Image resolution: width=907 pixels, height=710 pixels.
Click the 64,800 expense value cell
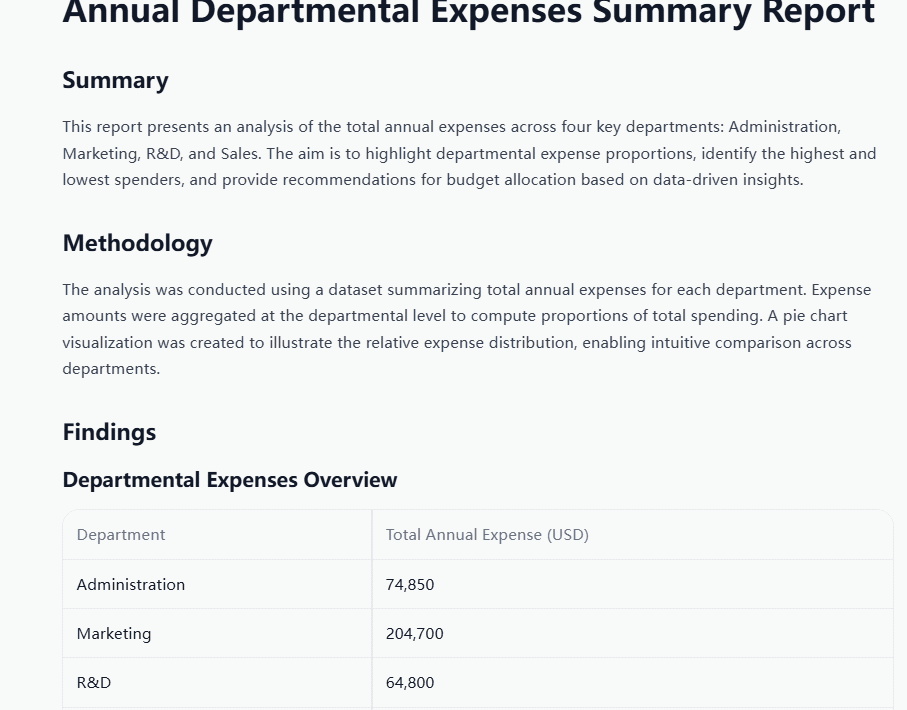click(410, 683)
